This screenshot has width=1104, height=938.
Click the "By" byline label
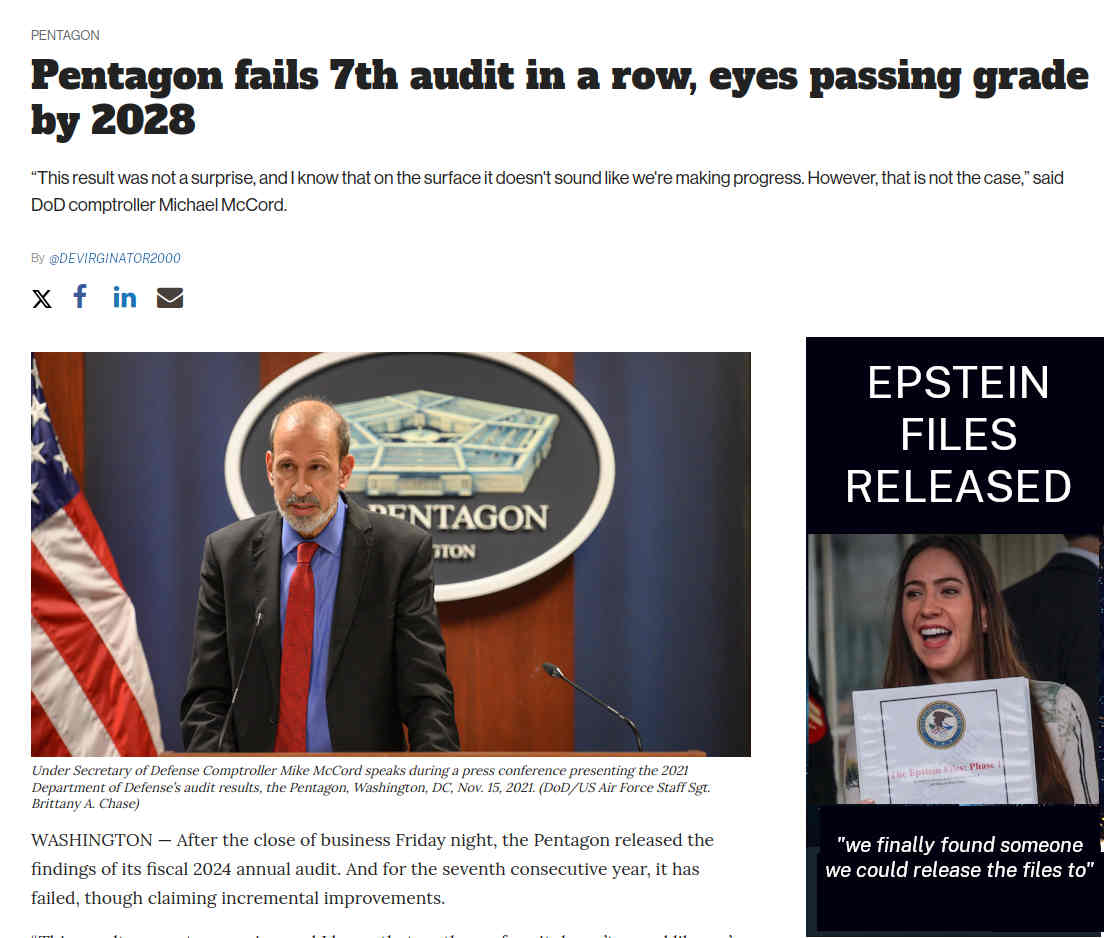(38, 258)
